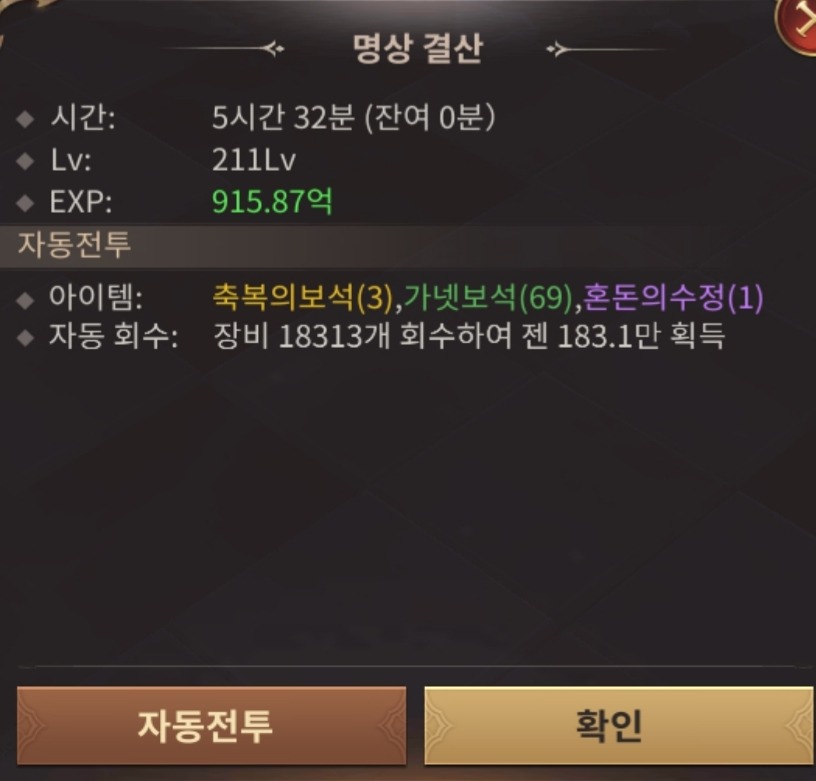Image resolution: width=816 pixels, height=781 pixels.
Task: Tap the purple 혼돈의수정(1) item
Action: tap(673, 298)
